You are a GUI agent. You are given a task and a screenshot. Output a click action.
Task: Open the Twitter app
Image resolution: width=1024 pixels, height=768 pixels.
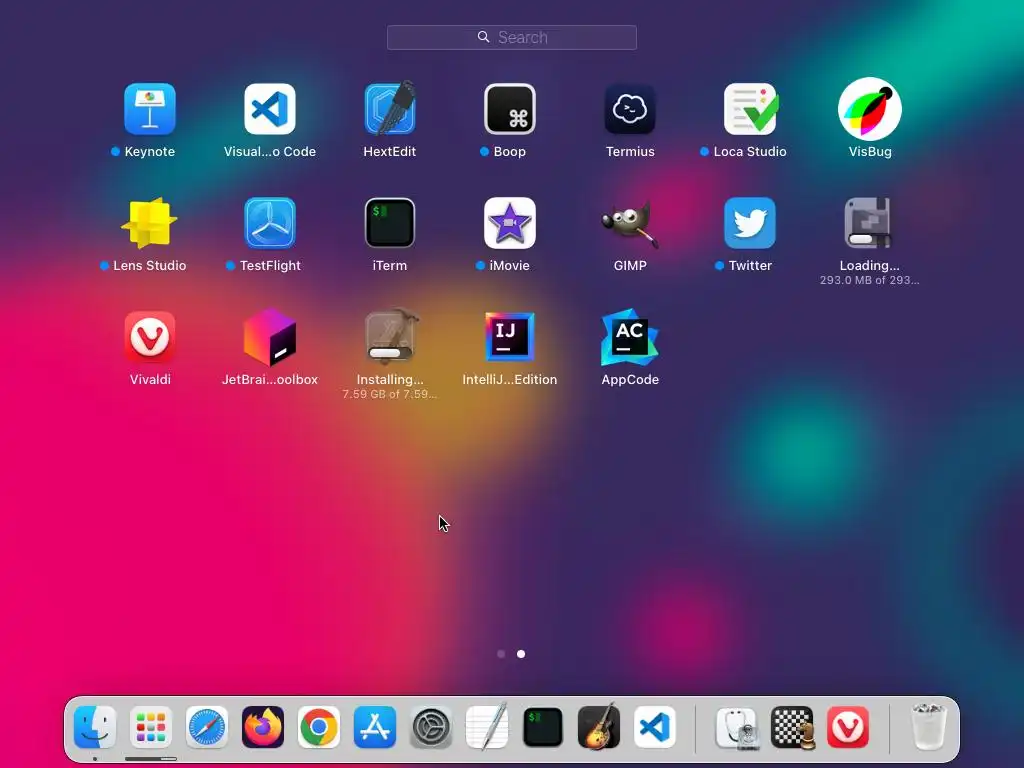click(x=750, y=223)
